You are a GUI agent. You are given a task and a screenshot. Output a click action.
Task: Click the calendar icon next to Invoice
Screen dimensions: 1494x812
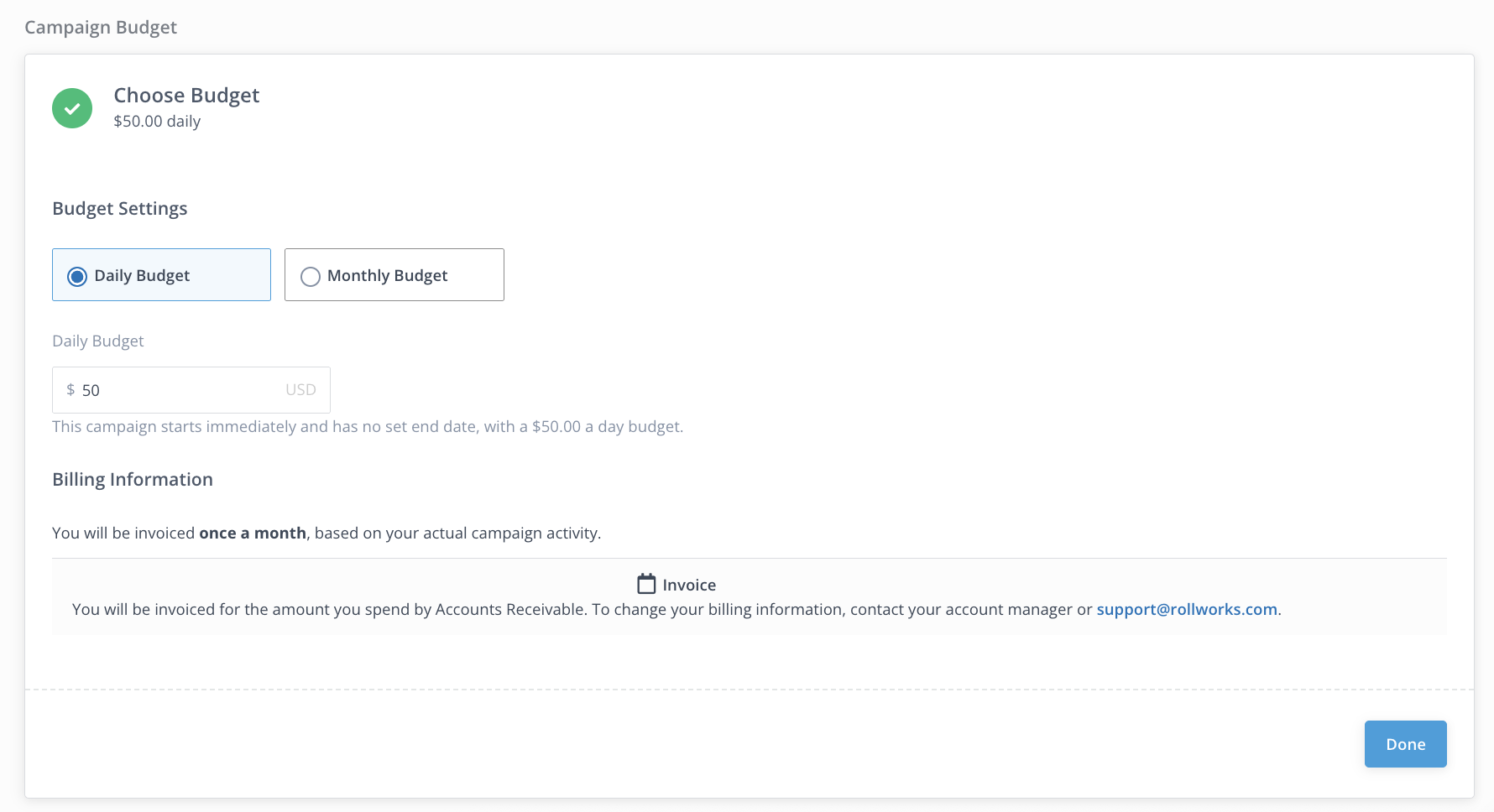pos(646,584)
